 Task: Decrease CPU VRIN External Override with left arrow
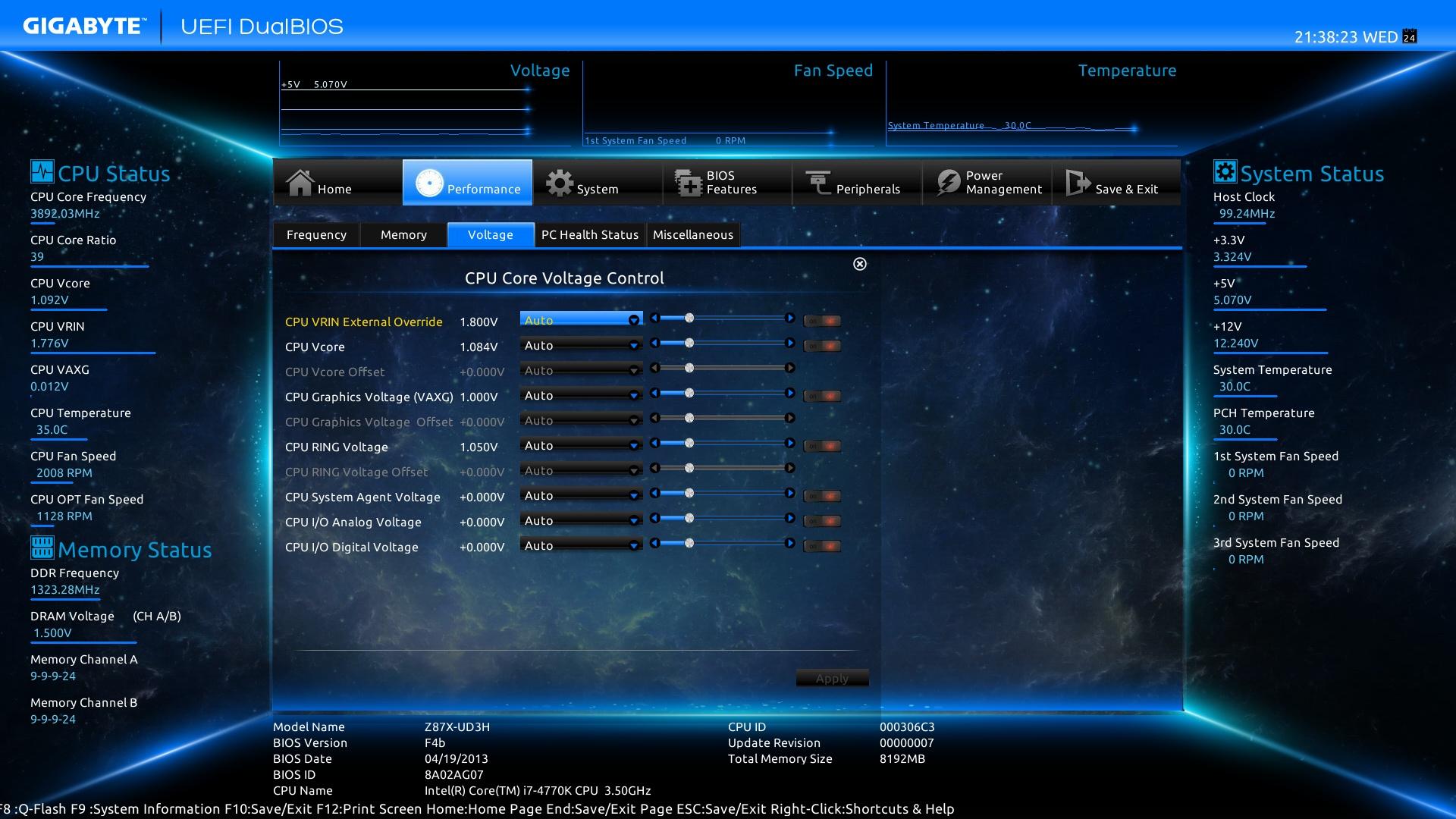tap(654, 318)
